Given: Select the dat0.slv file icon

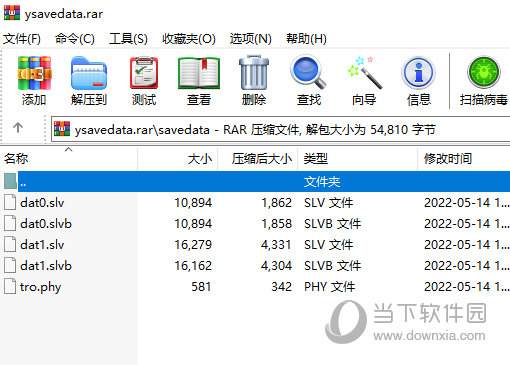Looking at the screenshot, I should point(10,202).
